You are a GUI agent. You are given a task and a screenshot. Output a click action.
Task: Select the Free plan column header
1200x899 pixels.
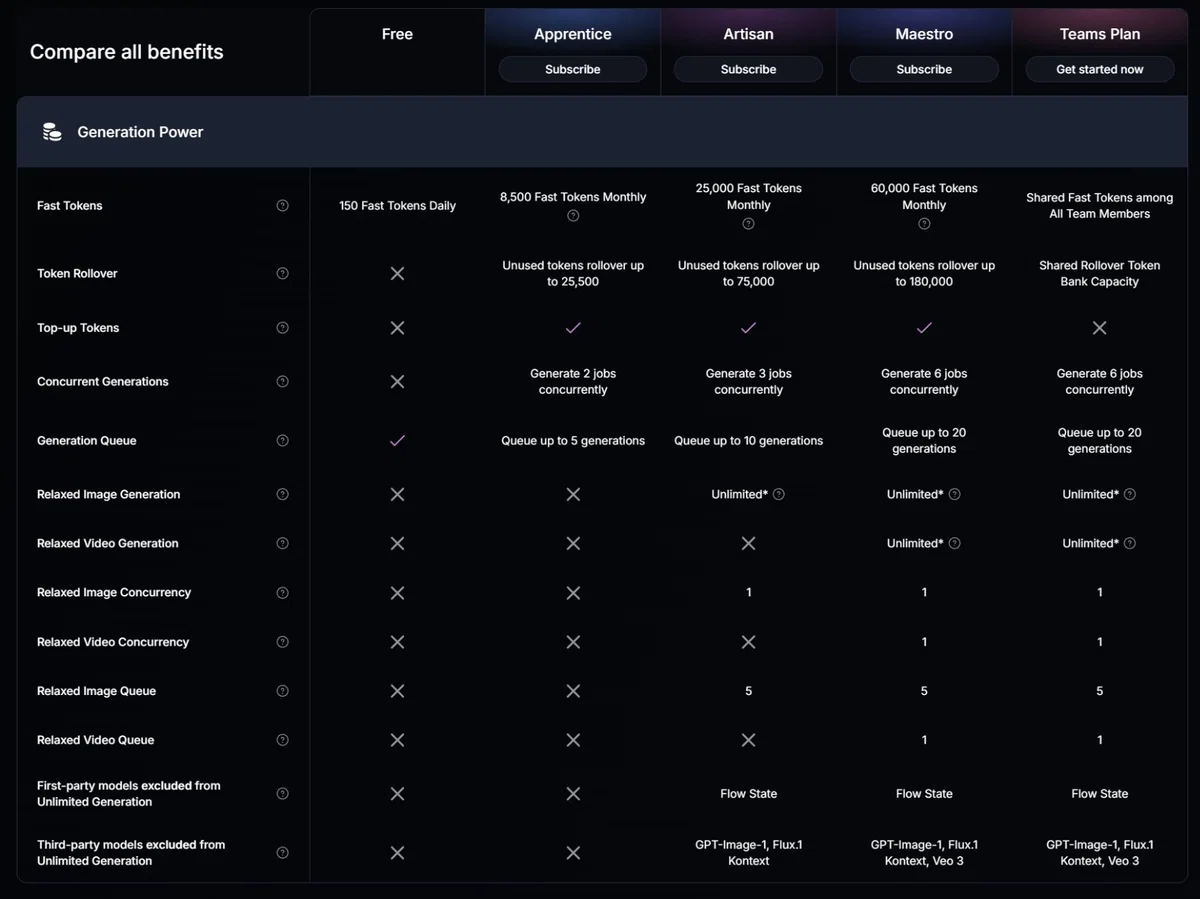point(397,34)
